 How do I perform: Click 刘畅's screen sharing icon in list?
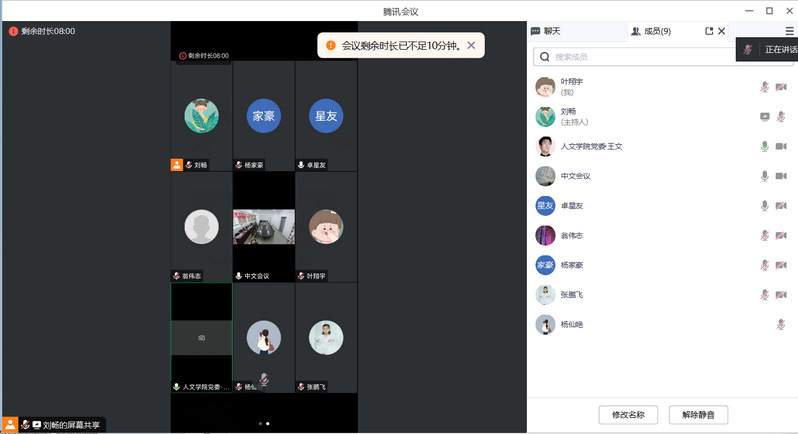point(765,116)
